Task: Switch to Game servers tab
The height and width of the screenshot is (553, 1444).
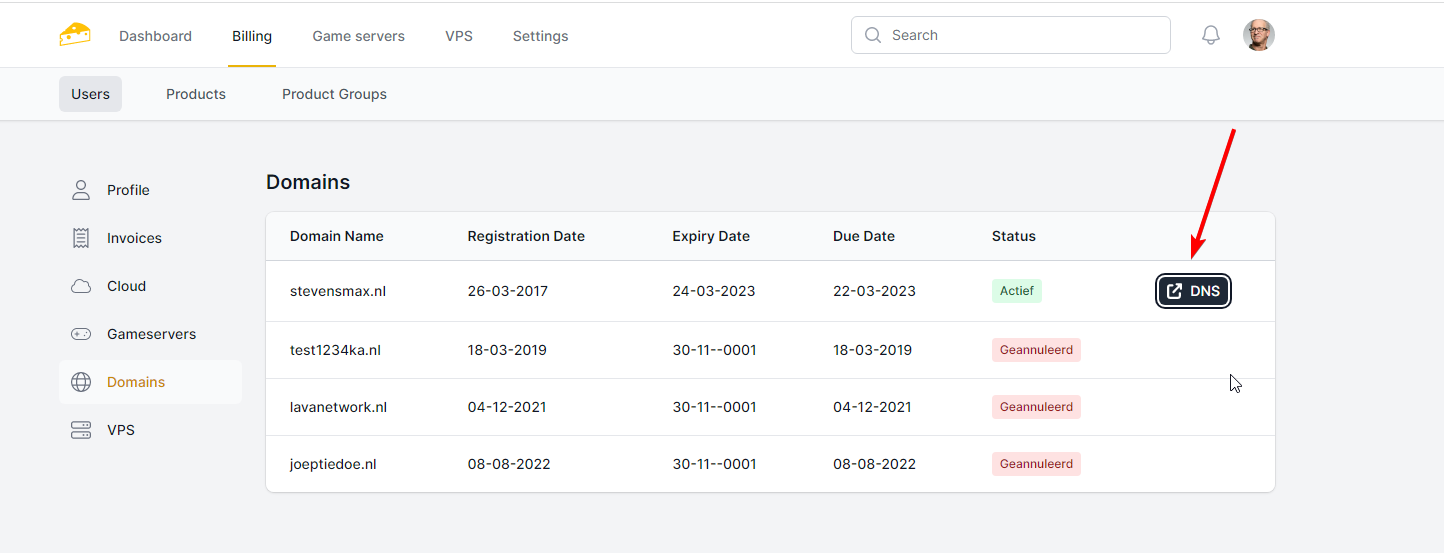Action: click(358, 36)
